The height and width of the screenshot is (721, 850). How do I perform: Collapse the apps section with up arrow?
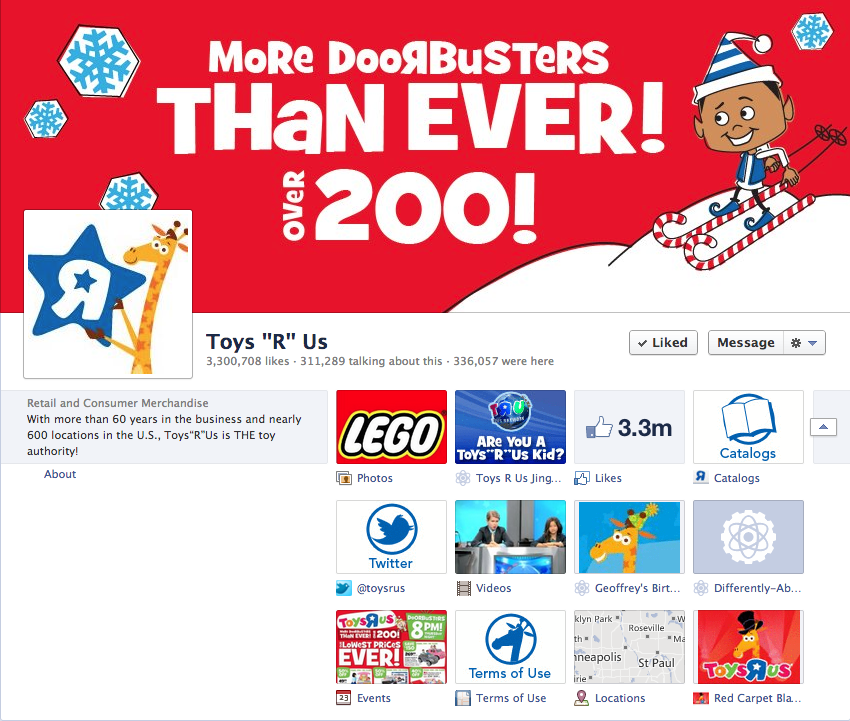coord(823,427)
